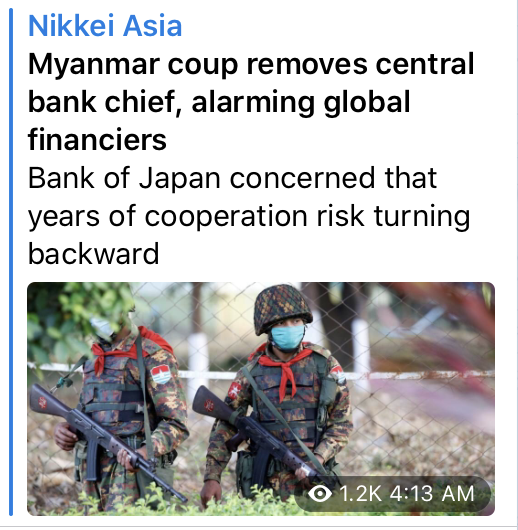Click the 1.2K view count
This screenshot has height=530, width=518.
pyautogui.click(x=360, y=494)
